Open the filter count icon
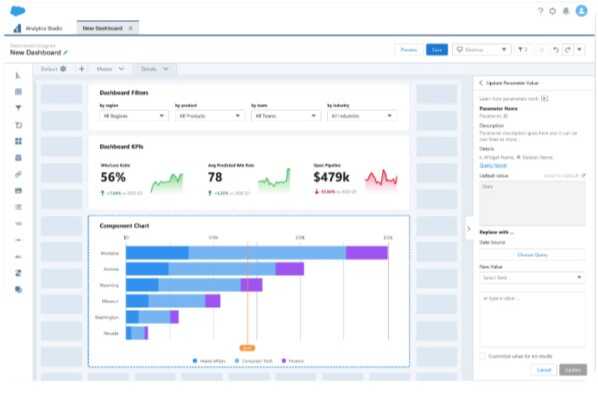The image size is (598, 399). pos(522,50)
